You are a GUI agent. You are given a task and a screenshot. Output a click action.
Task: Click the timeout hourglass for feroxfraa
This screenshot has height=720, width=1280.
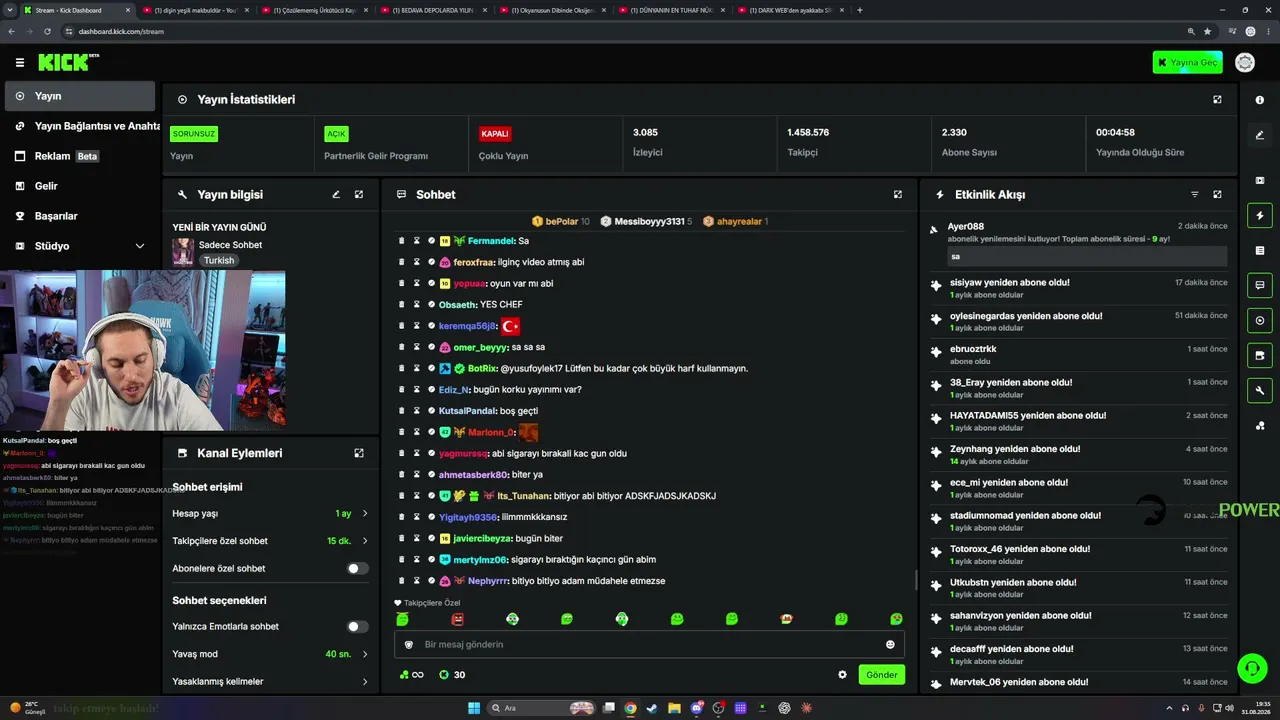(x=417, y=262)
